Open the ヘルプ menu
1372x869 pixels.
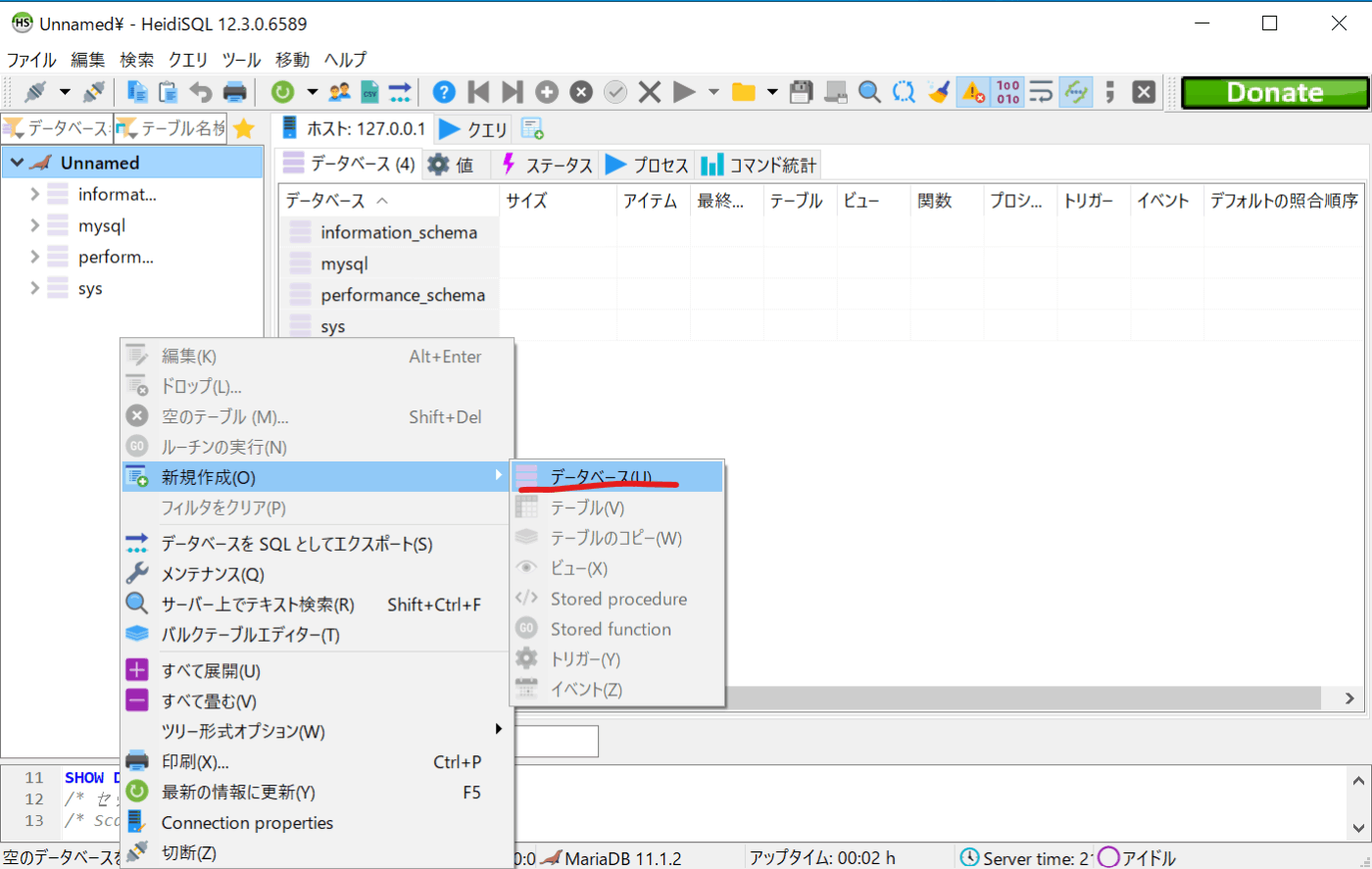[x=345, y=59]
